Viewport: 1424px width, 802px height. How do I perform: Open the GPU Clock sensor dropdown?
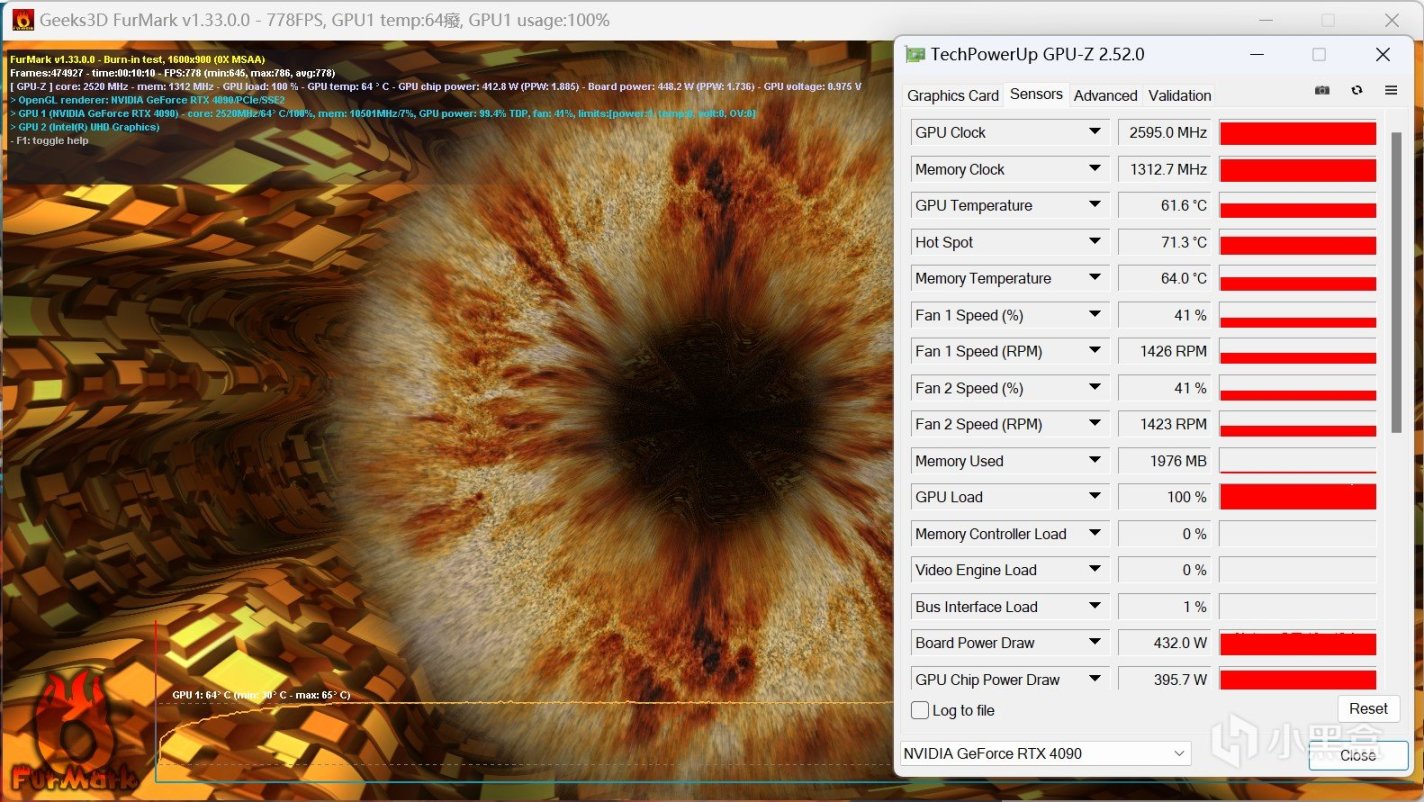[x=1095, y=132]
